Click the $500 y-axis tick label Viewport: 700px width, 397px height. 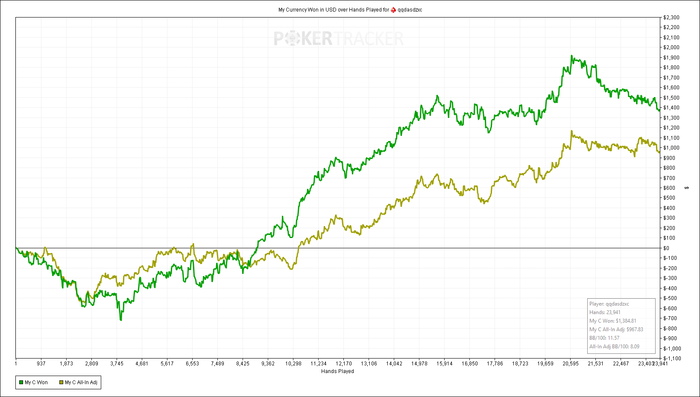click(669, 198)
